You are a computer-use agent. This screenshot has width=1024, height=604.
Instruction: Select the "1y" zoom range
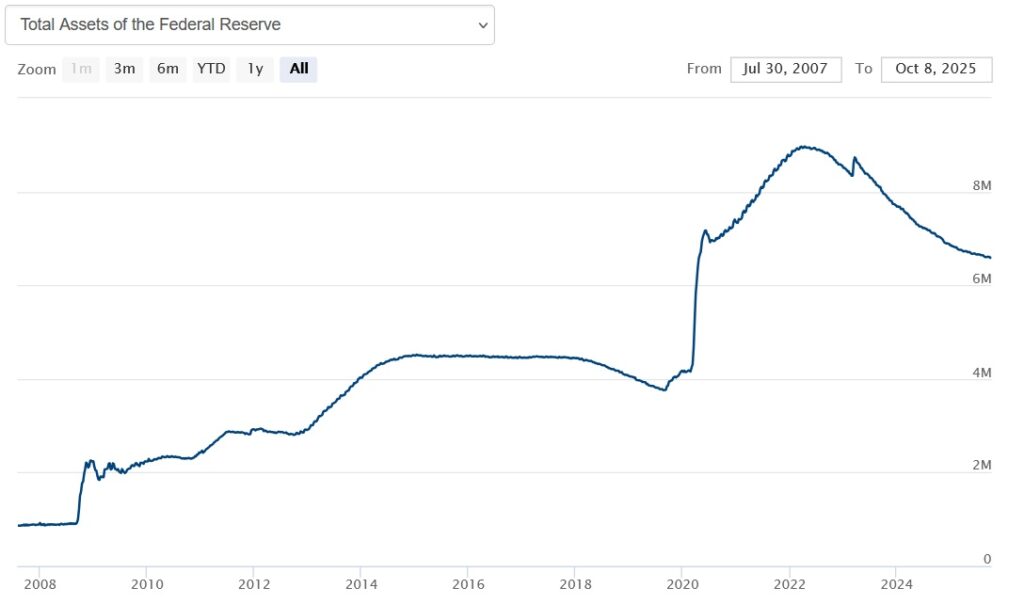click(x=255, y=69)
